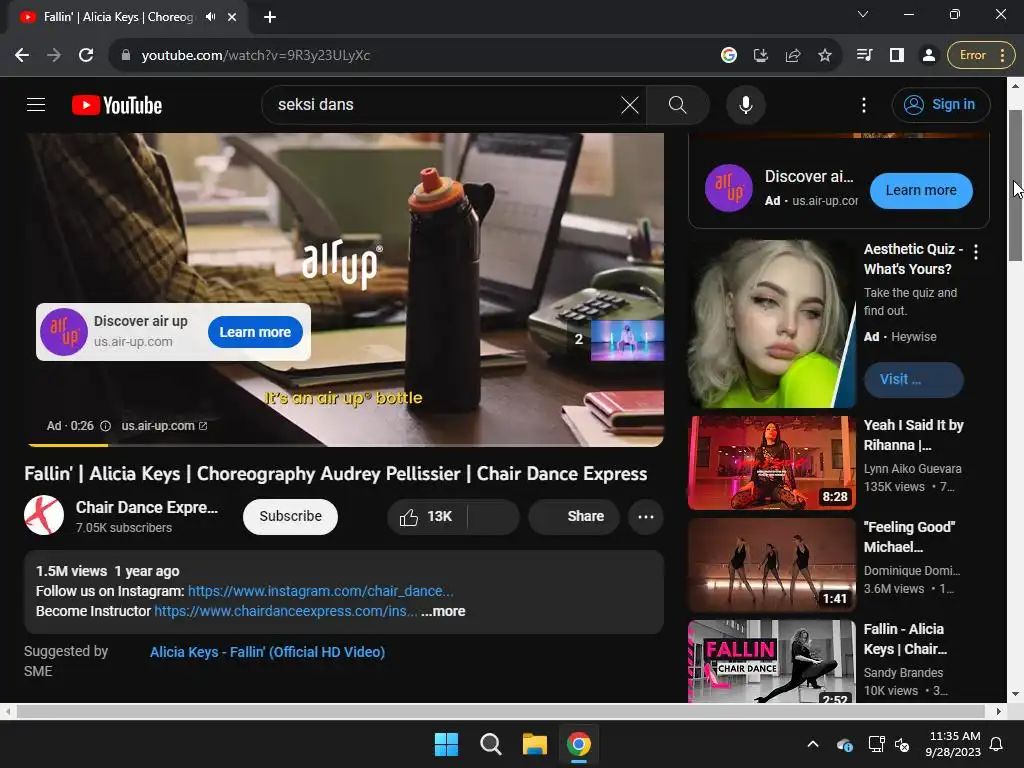Open ad info icon beside Ad 0:26
Image resolution: width=1024 pixels, height=768 pixels.
coord(105,426)
